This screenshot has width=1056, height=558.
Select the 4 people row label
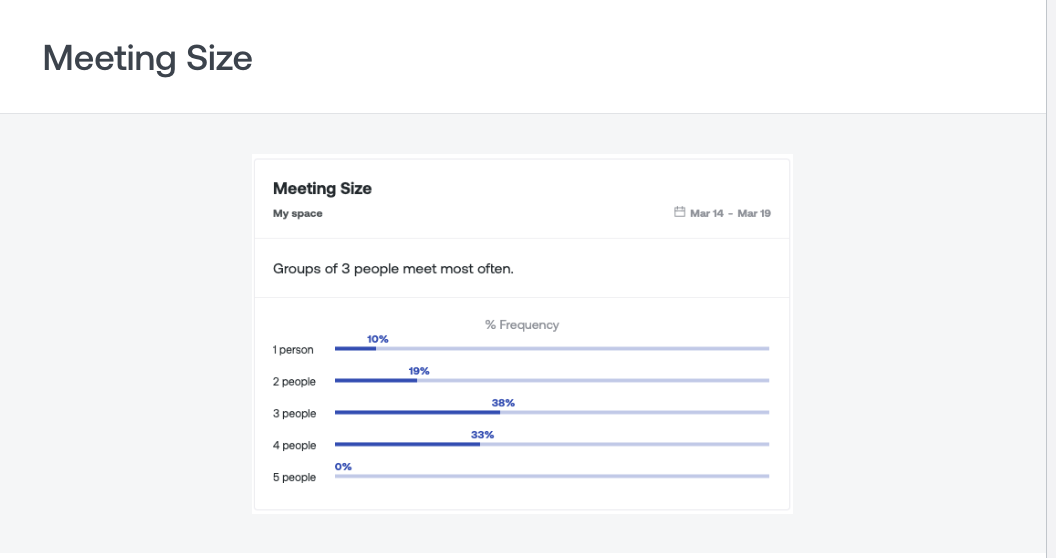click(294, 446)
